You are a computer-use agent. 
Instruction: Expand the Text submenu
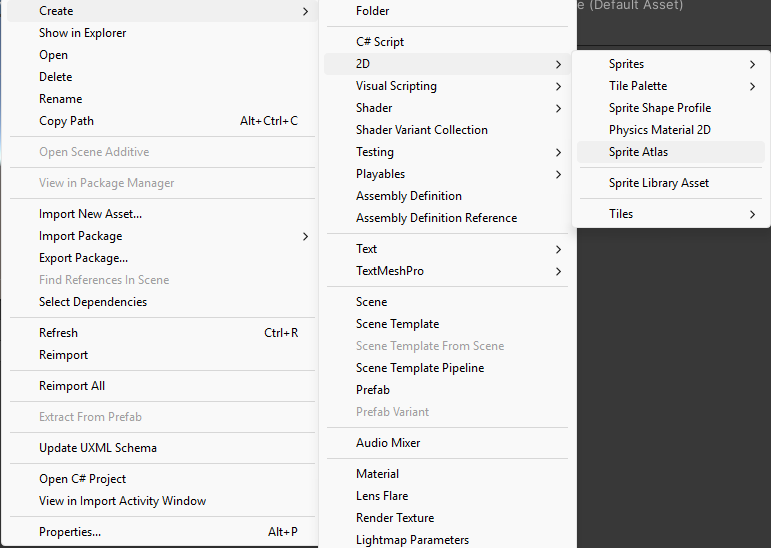(x=447, y=249)
